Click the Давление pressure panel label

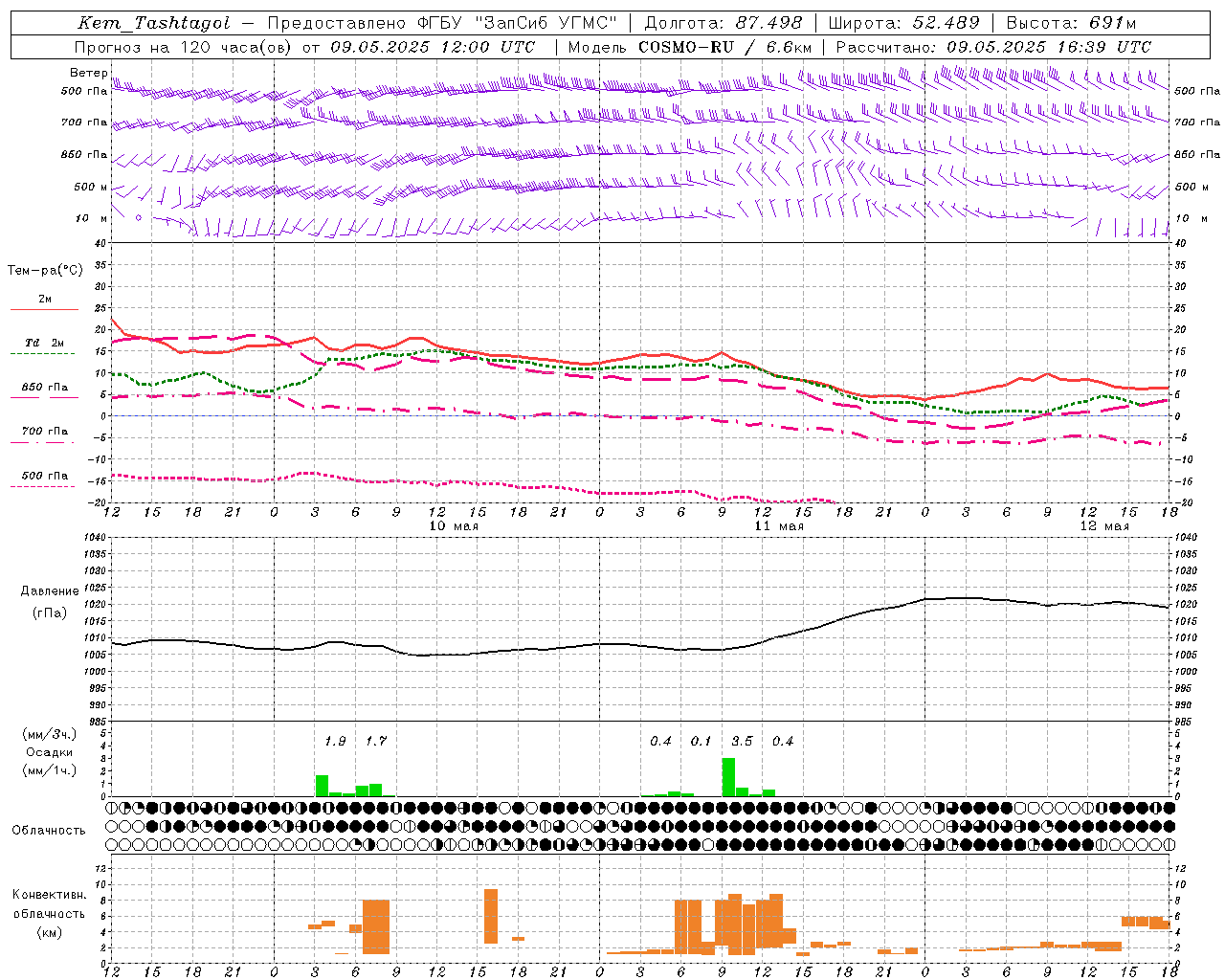pyautogui.click(x=50, y=591)
